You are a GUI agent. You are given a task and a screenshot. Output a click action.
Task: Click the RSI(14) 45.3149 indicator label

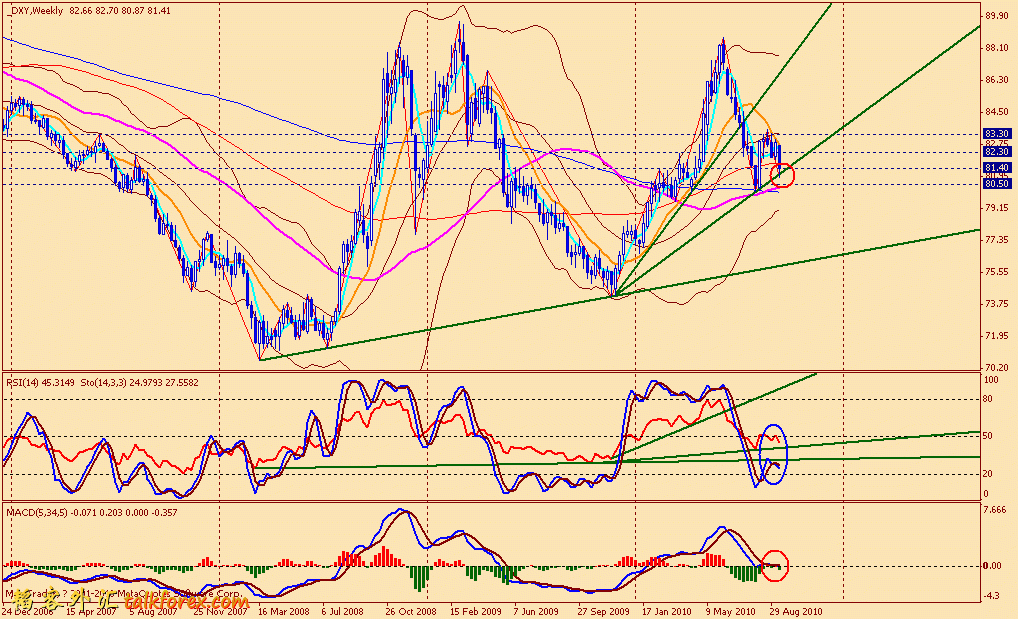point(41,383)
